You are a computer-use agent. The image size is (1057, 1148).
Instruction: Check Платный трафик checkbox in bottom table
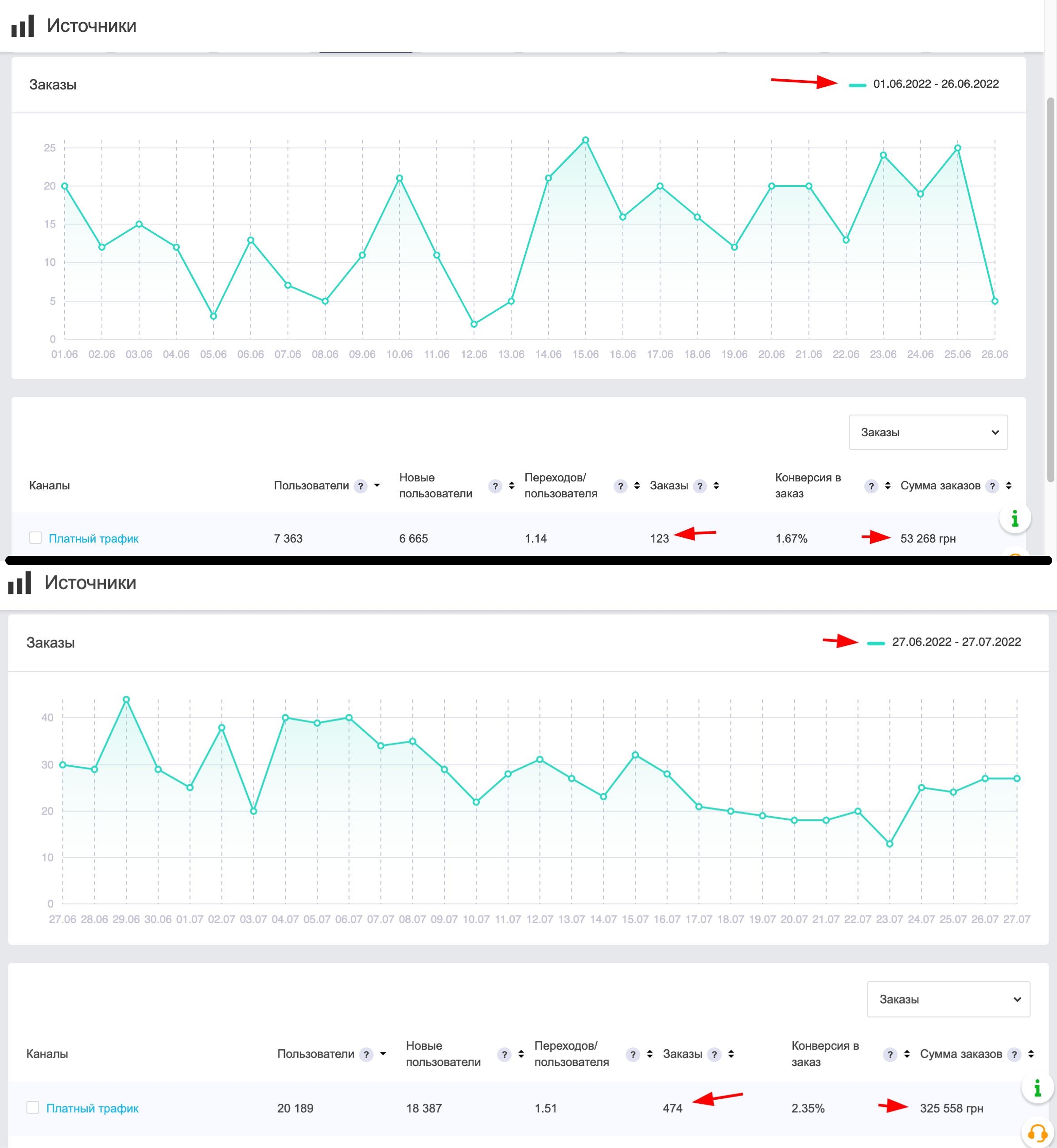(x=33, y=1107)
